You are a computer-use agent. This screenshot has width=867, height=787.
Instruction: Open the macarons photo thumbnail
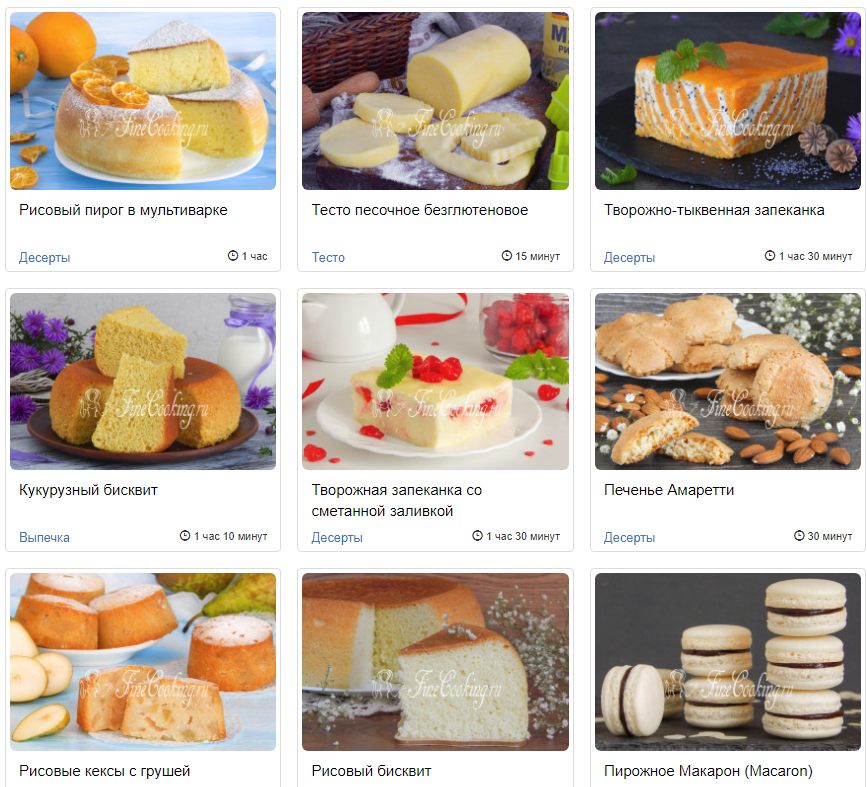(x=728, y=661)
